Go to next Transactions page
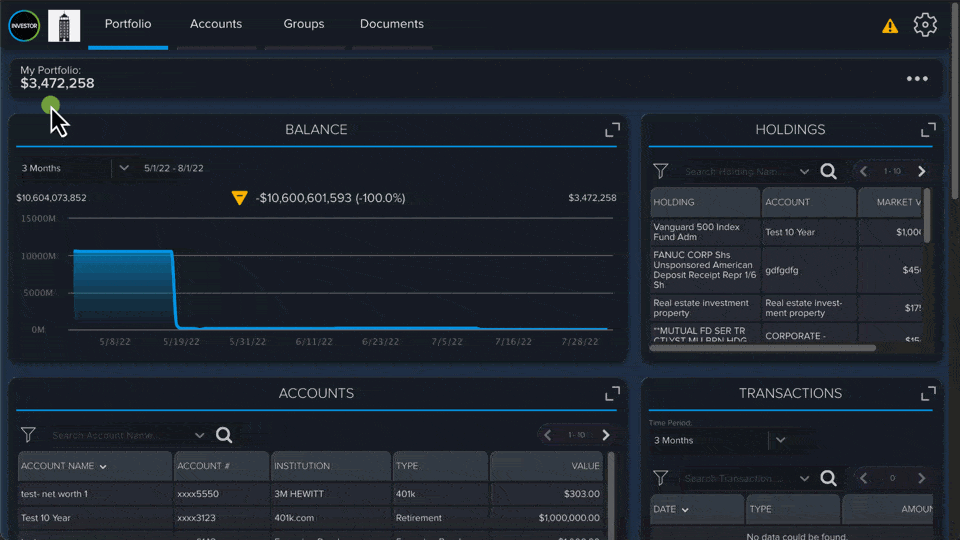 (x=921, y=478)
